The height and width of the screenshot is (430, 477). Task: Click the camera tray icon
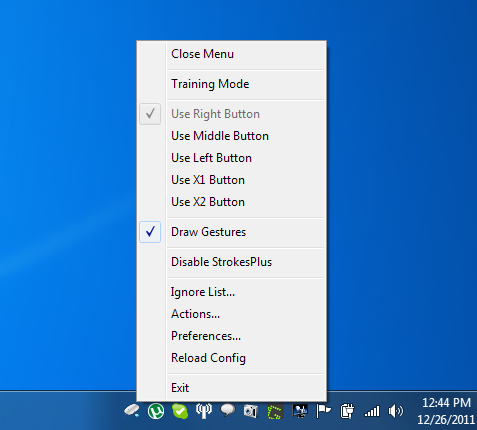click(x=251, y=411)
